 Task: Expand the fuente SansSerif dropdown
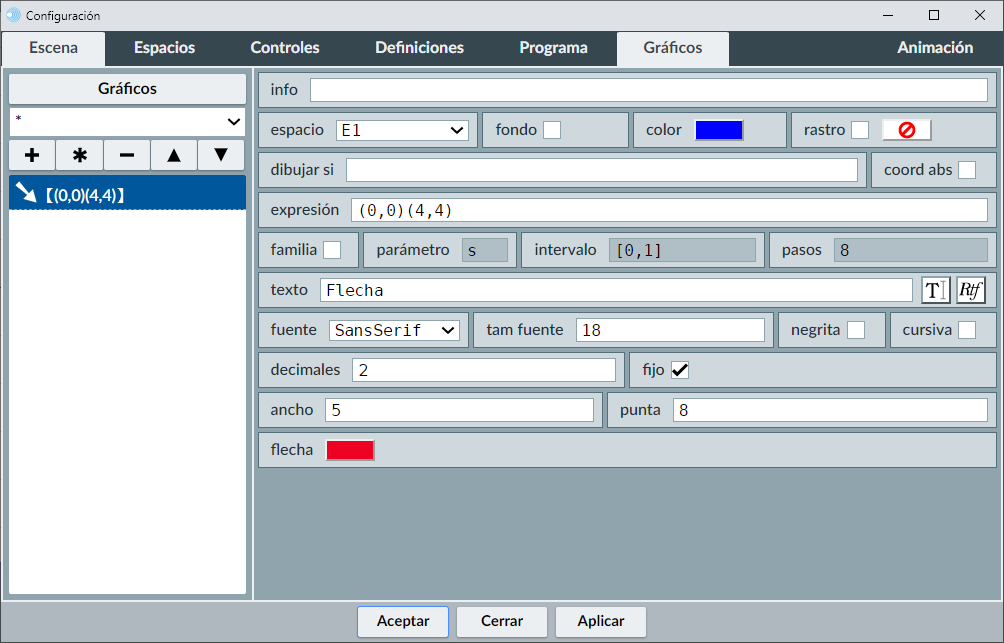point(394,330)
